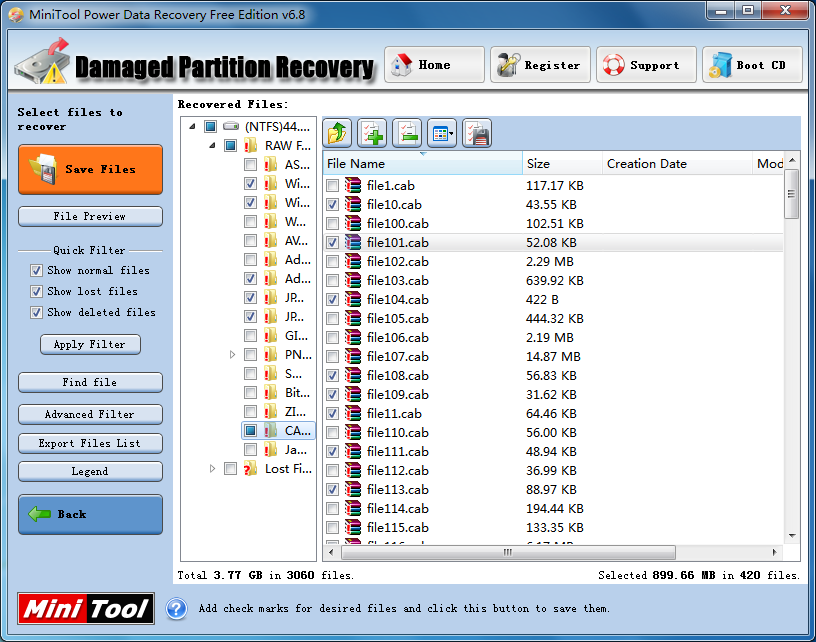Collapse the RAW F... tree node
The image size is (816, 642).
[x=212, y=146]
